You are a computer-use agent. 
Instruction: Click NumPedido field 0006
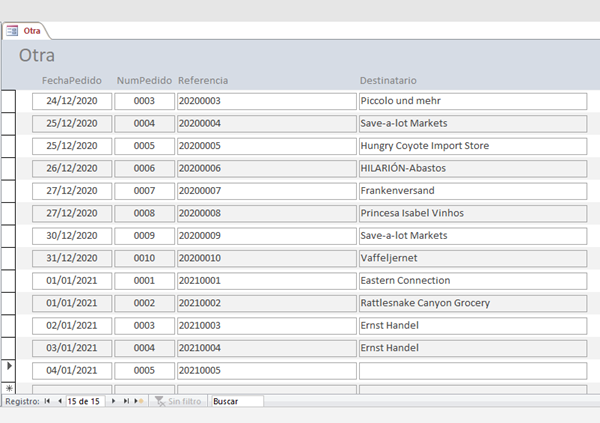tap(144, 169)
